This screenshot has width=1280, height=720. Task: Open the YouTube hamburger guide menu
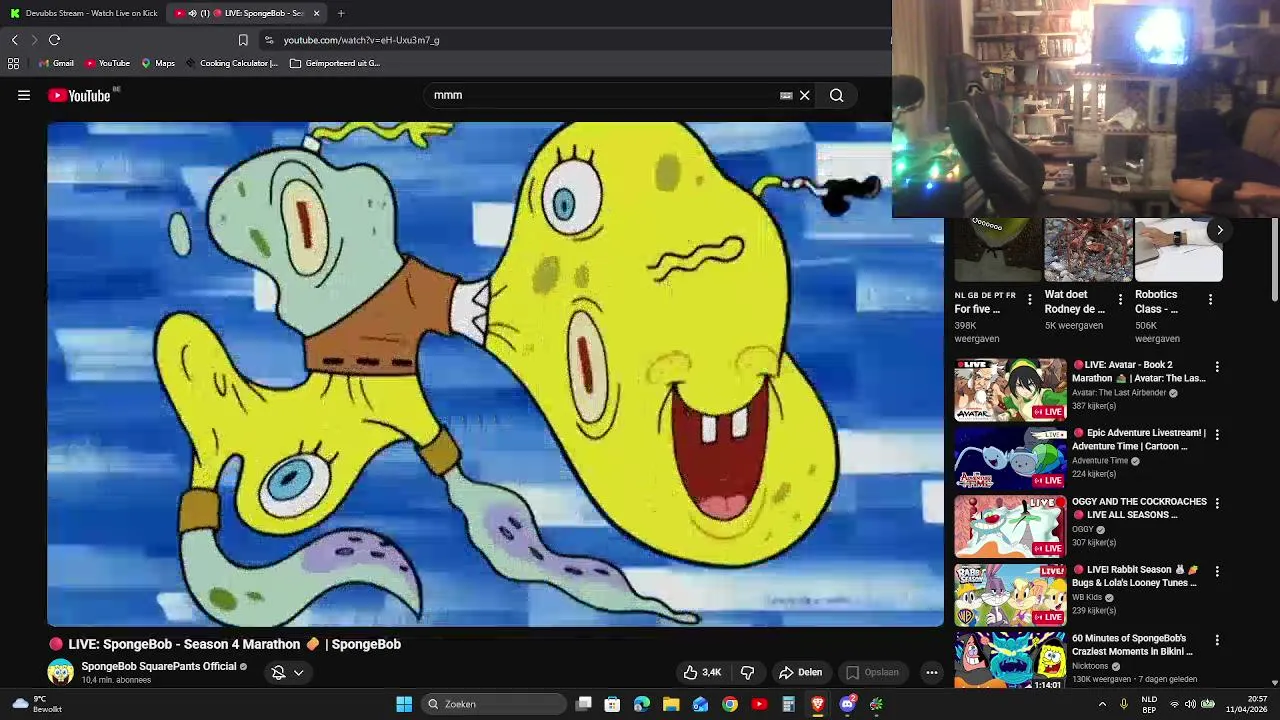[24, 95]
